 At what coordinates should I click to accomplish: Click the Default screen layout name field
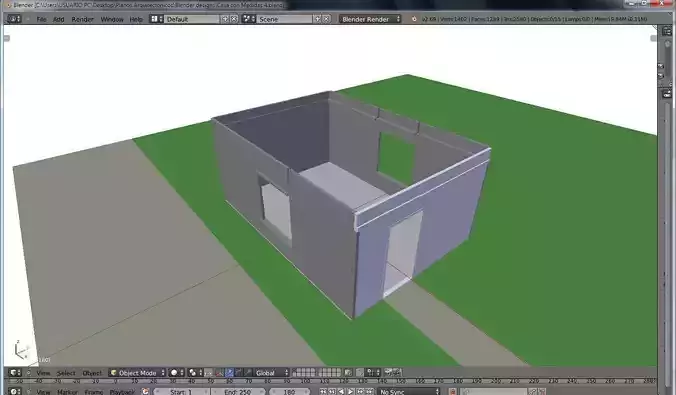[x=192, y=19]
